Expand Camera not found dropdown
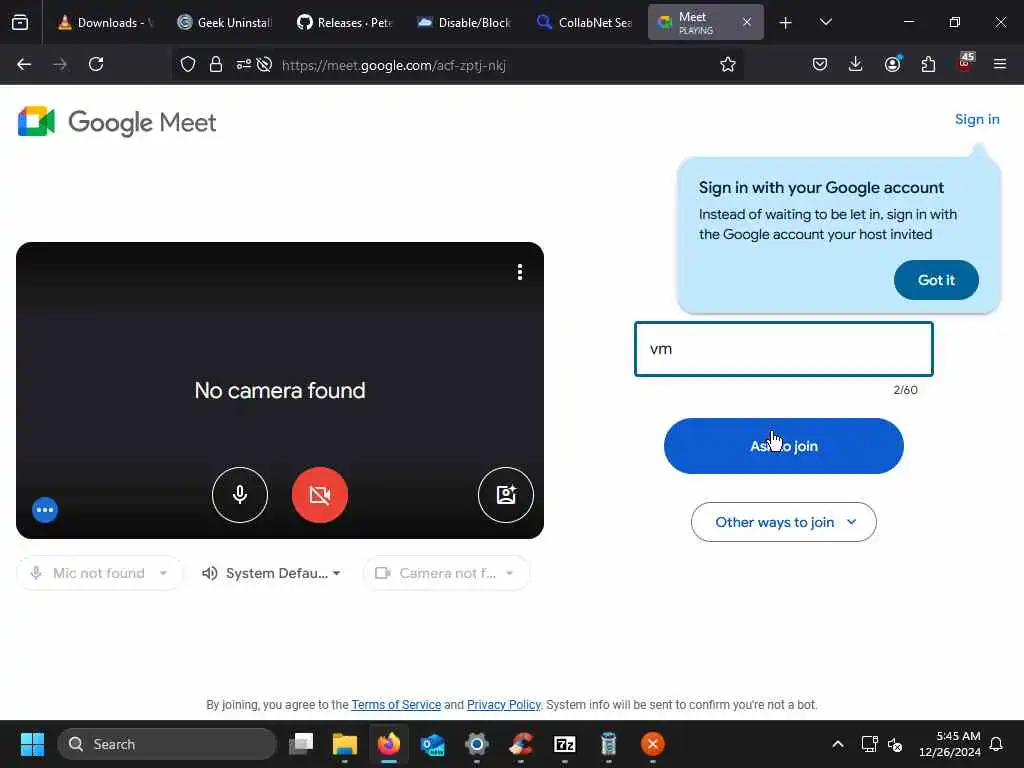Viewport: 1024px width, 768px height. tap(446, 573)
